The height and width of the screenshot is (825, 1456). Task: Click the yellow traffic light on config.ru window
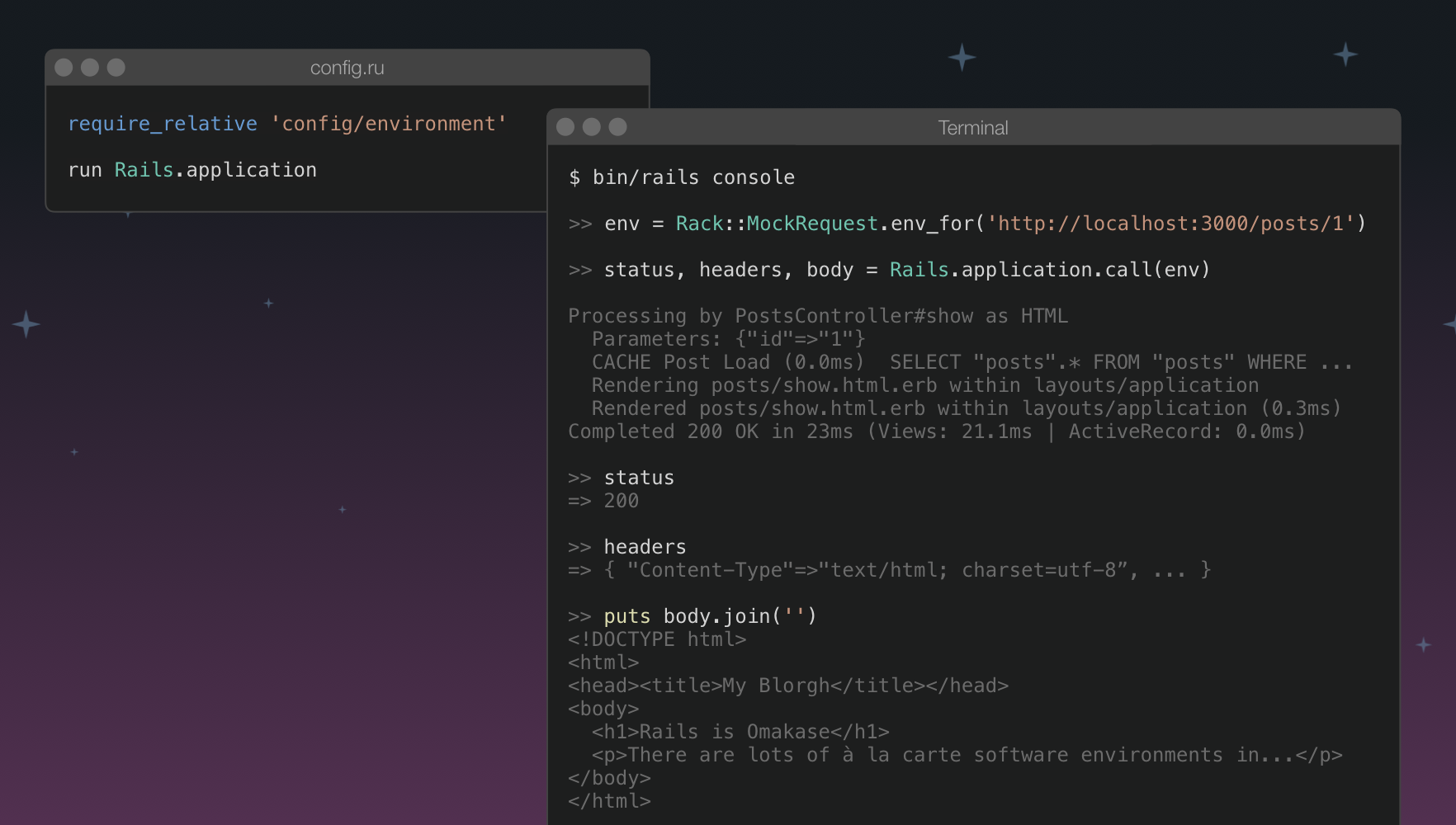[90, 68]
